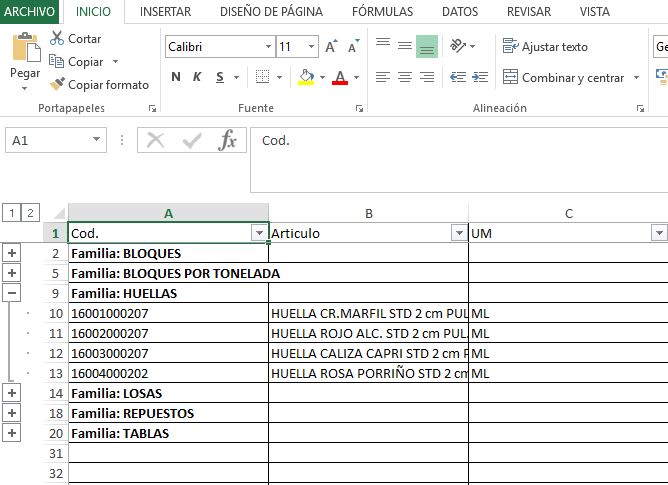Open Alineación dialog launcher
Image resolution: width=668 pixels, height=485 pixels.
(x=640, y=109)
